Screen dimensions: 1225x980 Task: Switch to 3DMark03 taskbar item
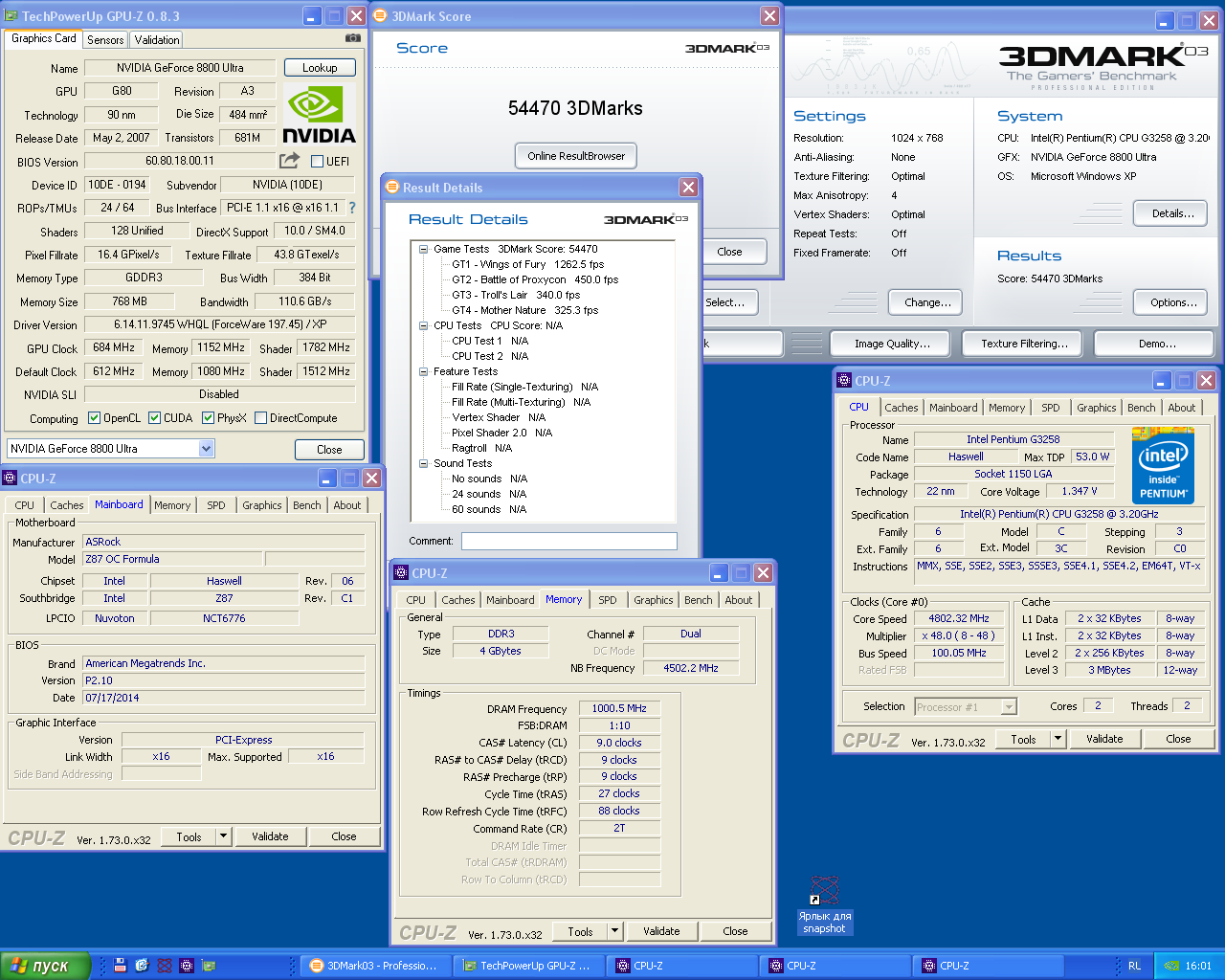pos(375,966)
